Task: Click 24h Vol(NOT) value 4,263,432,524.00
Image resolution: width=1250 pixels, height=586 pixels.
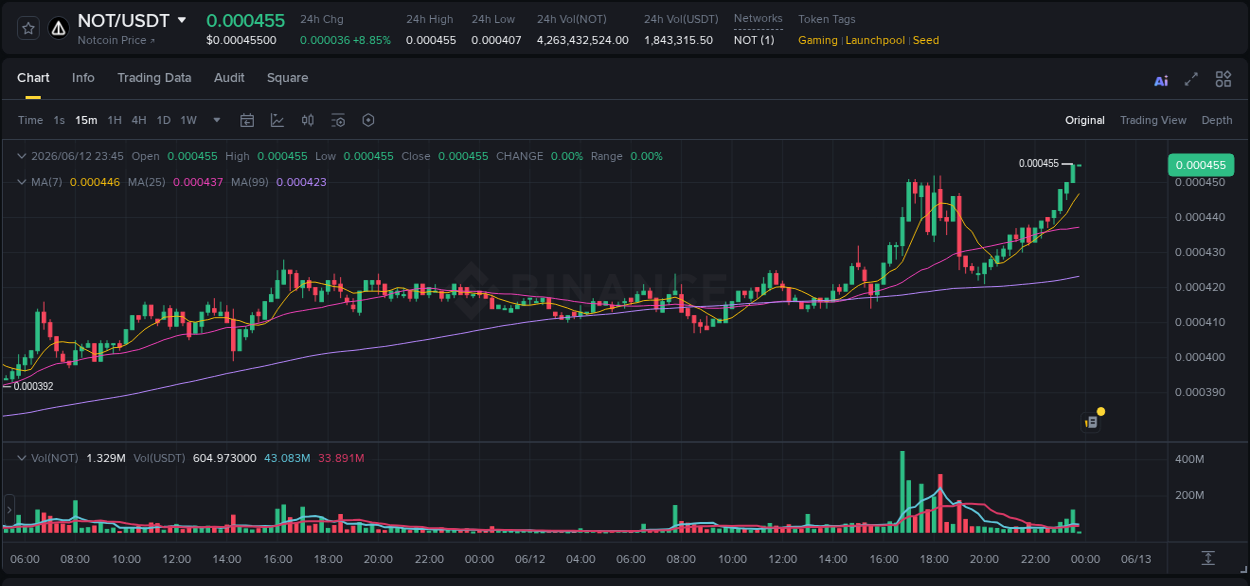Action: (583, 40)
